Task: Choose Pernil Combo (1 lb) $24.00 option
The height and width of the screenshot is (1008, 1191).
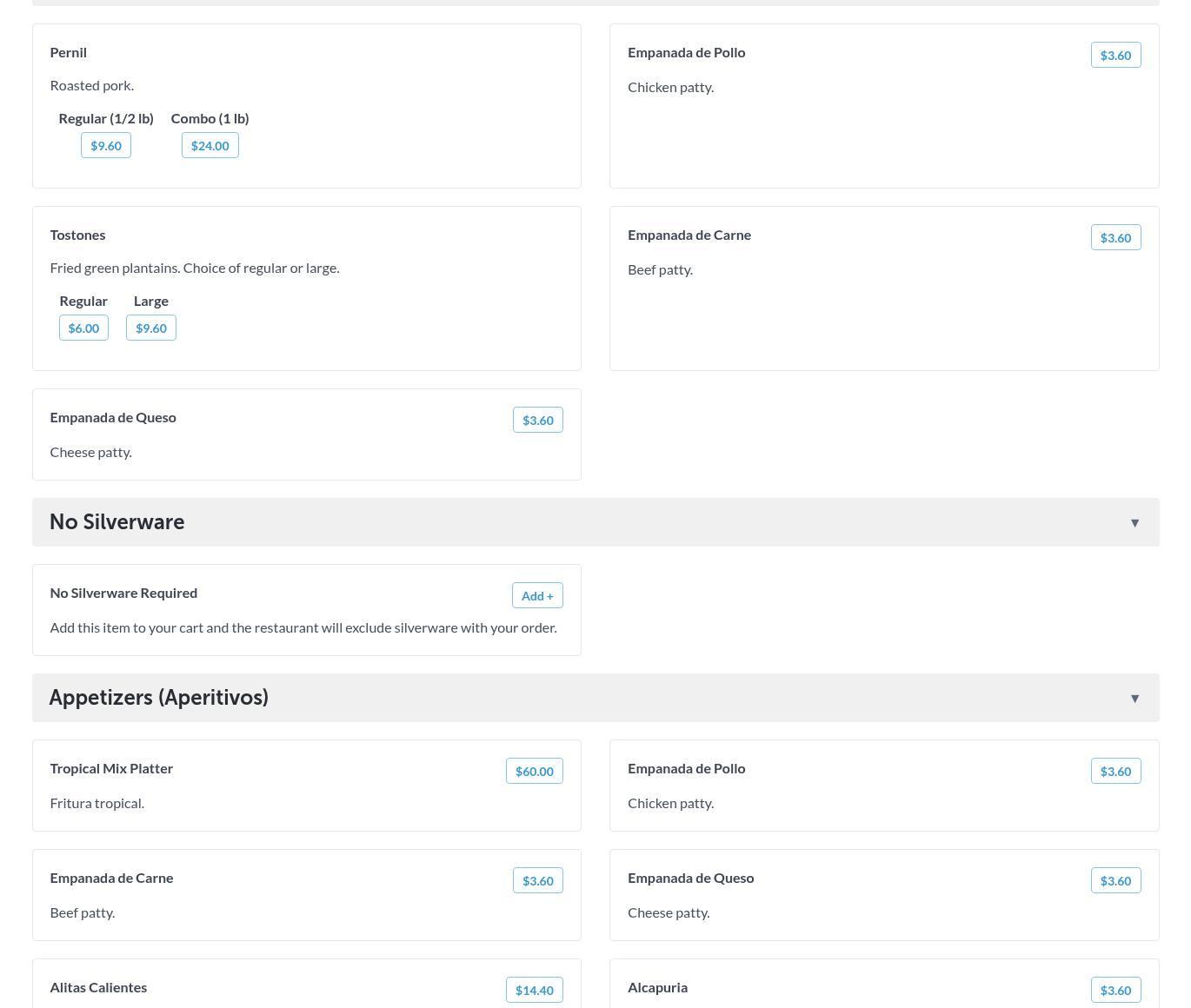Action: click(210, 145)
